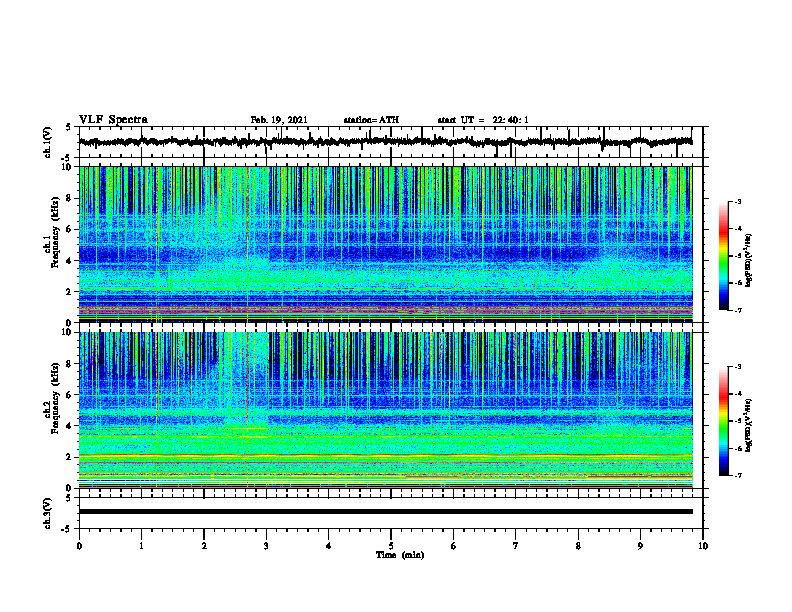
Task: Click the 'VLF Spectra' title text
Action: pos(113,120)
